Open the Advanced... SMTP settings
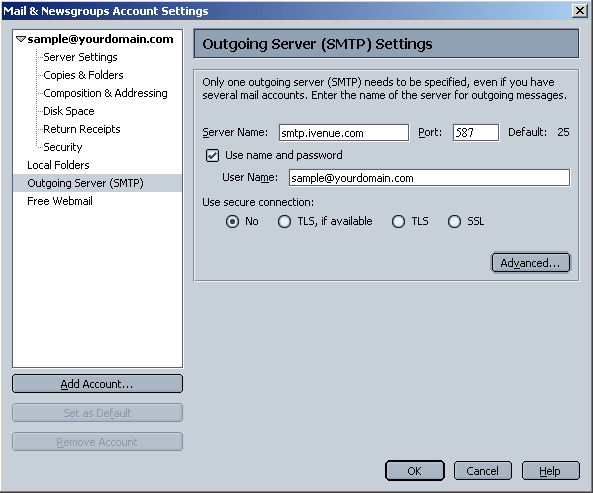The width and height of the screenshot is (593, 493). coord(531,263)
